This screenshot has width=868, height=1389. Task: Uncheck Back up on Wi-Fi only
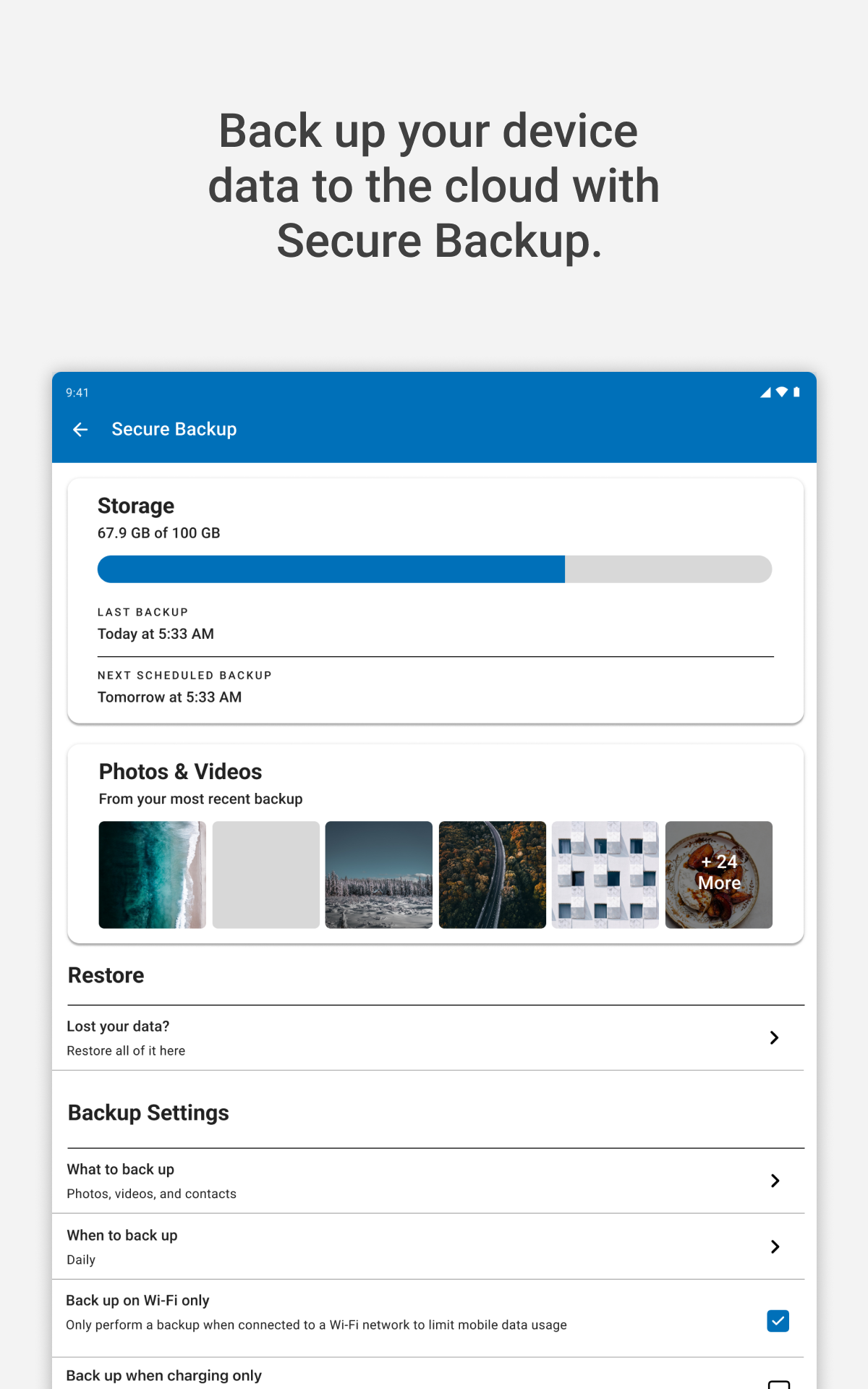[x=778, y=1321]
